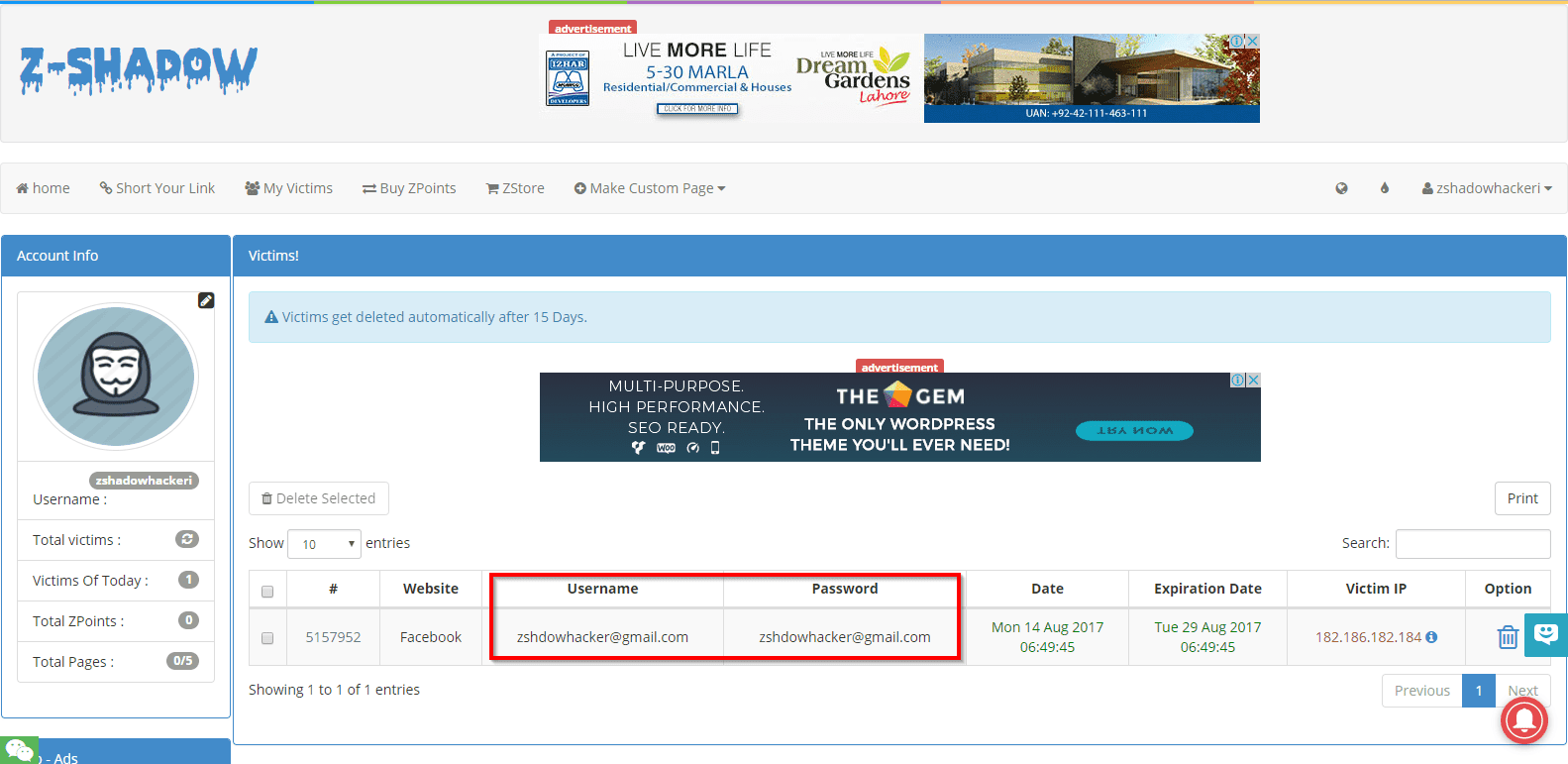This screenshot has height=764, width=1568.
Task: Open the green chat bubble icon
Action: pos(19,750)
